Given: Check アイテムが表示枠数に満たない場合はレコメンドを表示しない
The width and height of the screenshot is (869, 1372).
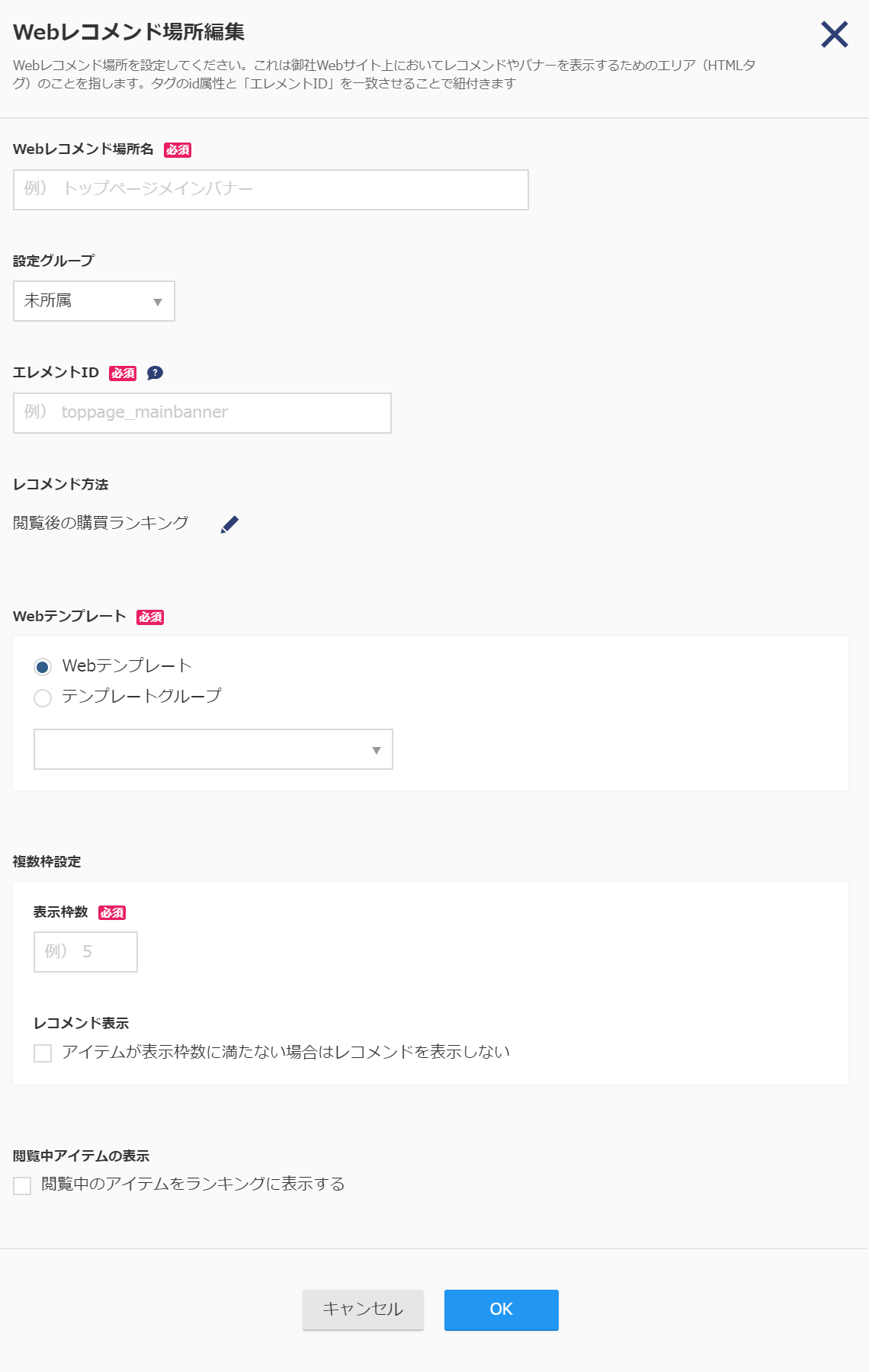Looking at the screenshot, I should (x=43, y=1053).
